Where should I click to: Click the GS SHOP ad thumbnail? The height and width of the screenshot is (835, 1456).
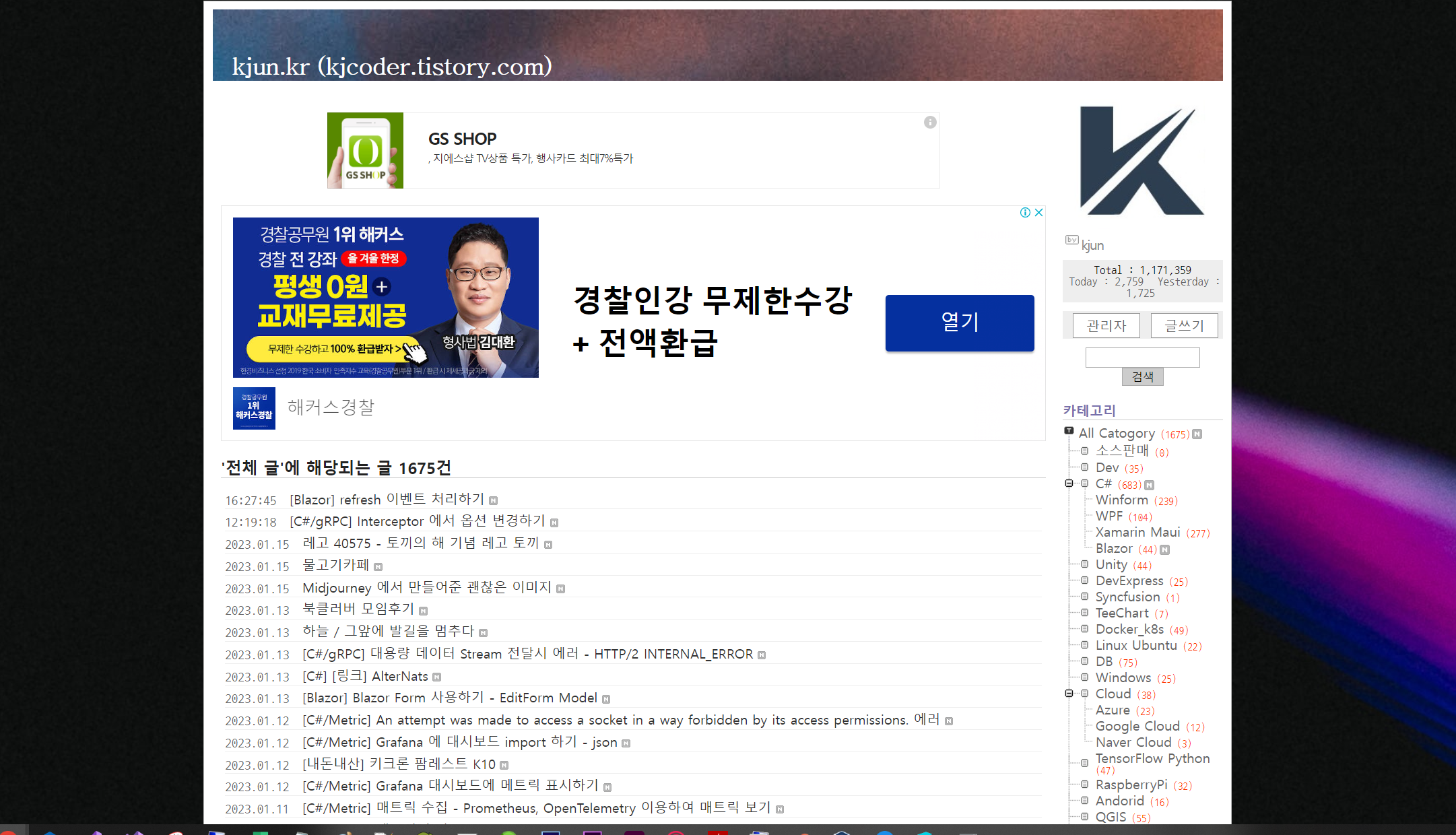365,150
